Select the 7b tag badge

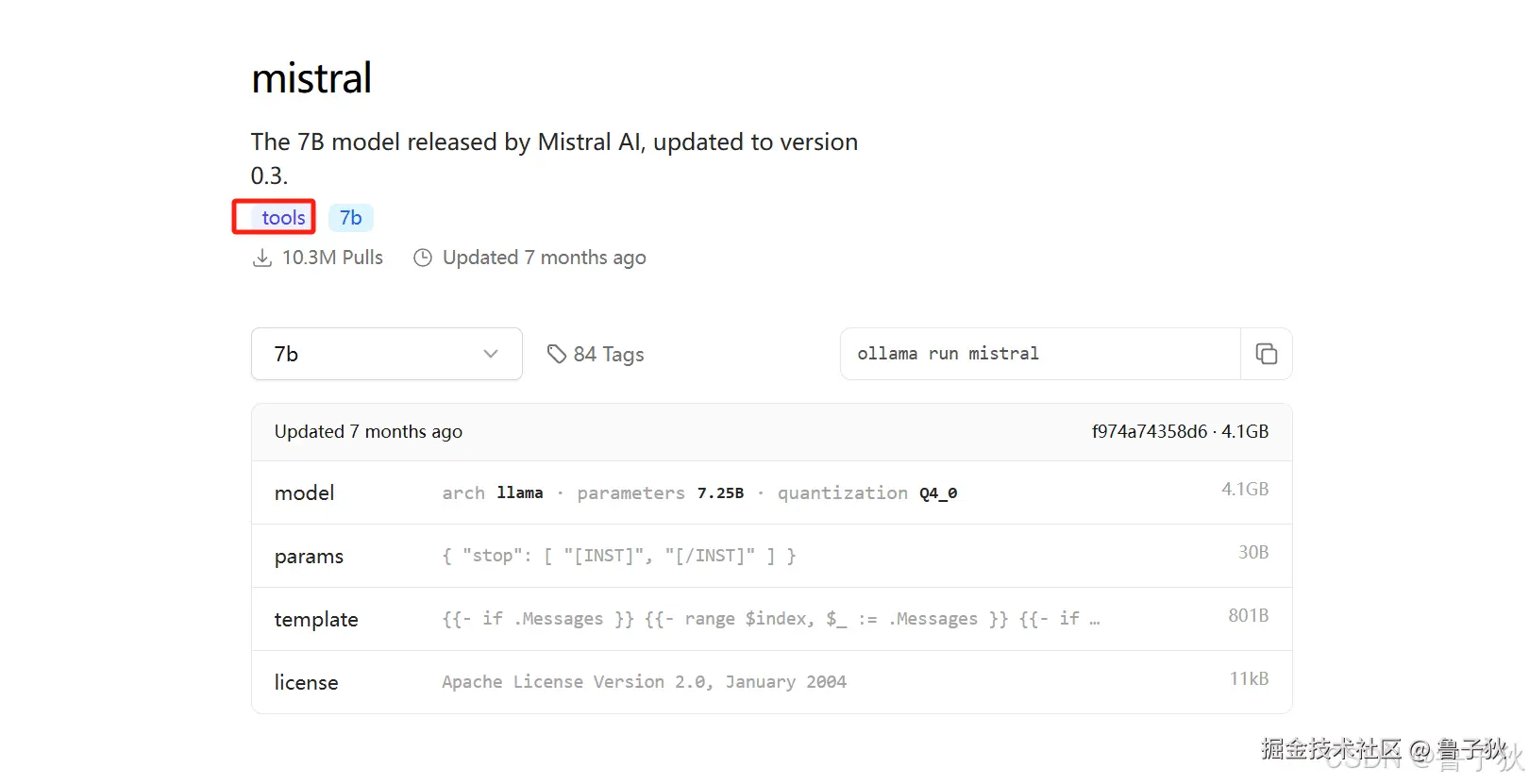[351, 218]
